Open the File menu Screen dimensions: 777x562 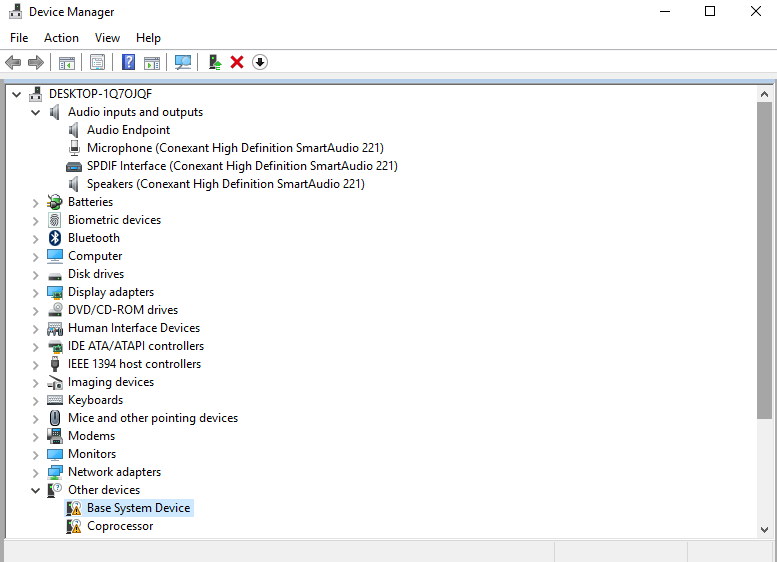[x=19, y=38]
